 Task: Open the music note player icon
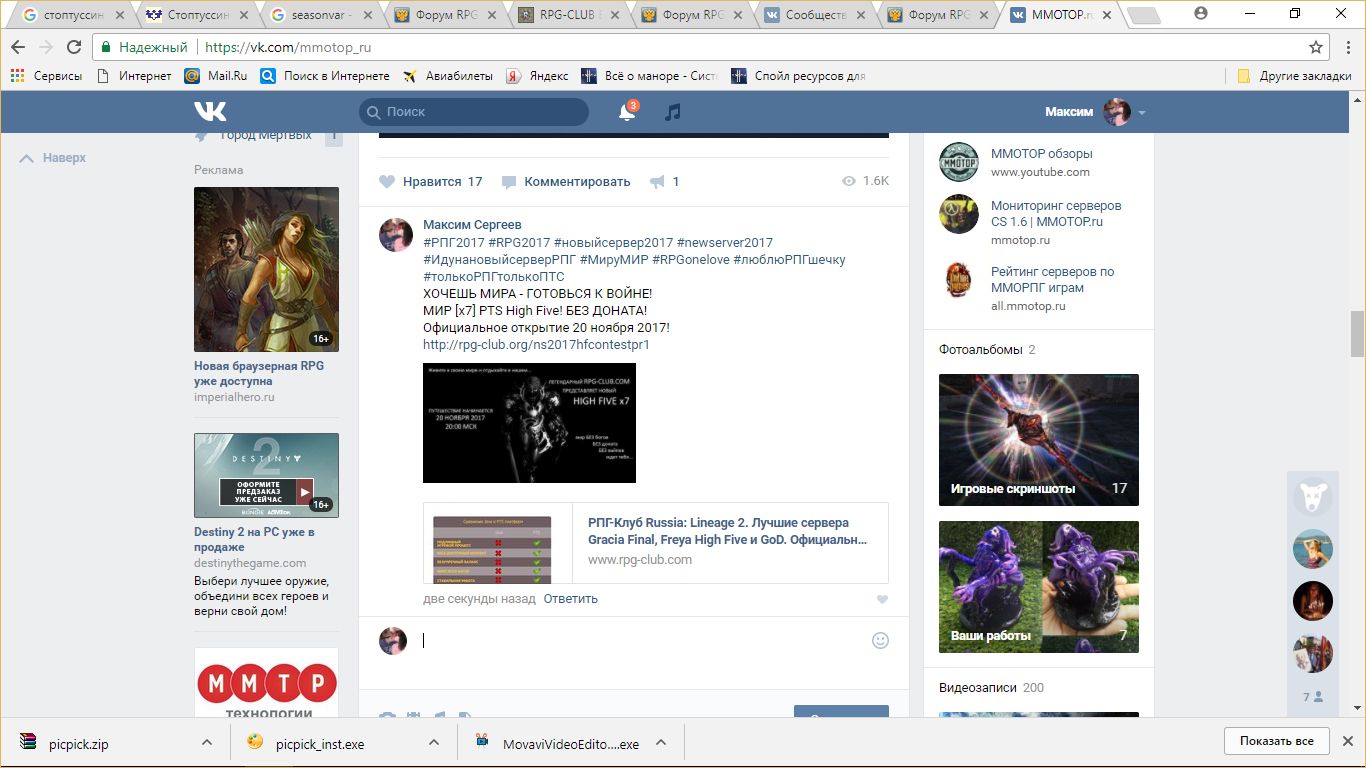coord(673,112)
